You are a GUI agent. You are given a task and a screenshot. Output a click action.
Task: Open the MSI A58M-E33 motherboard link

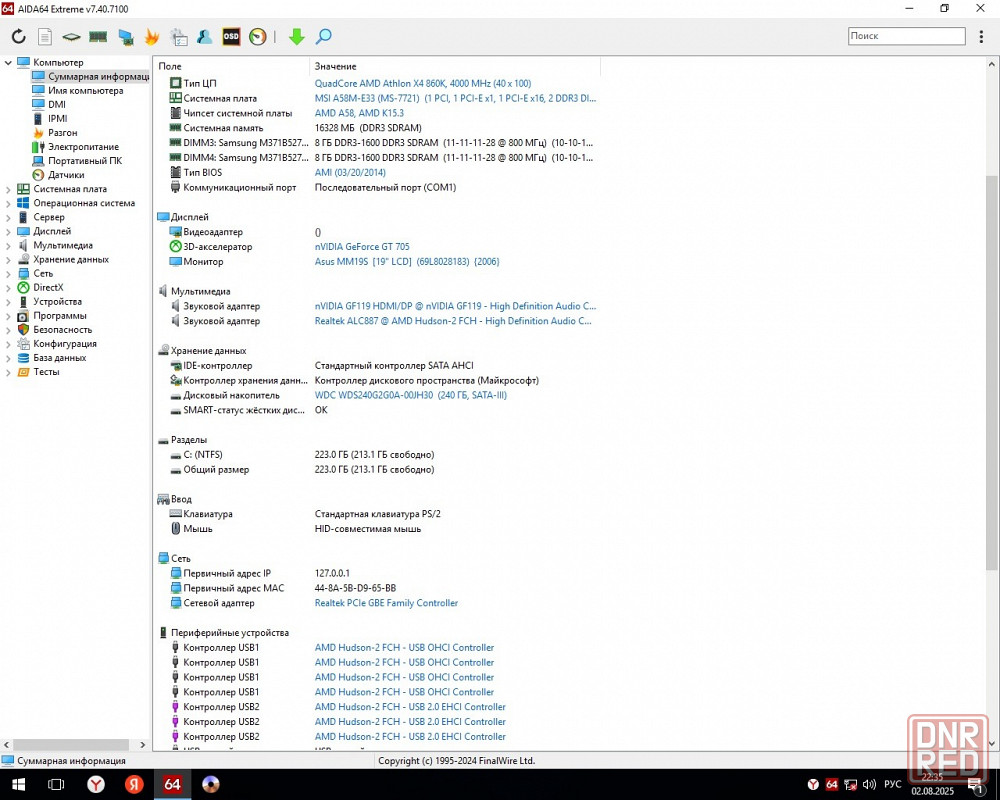(455, 98)
